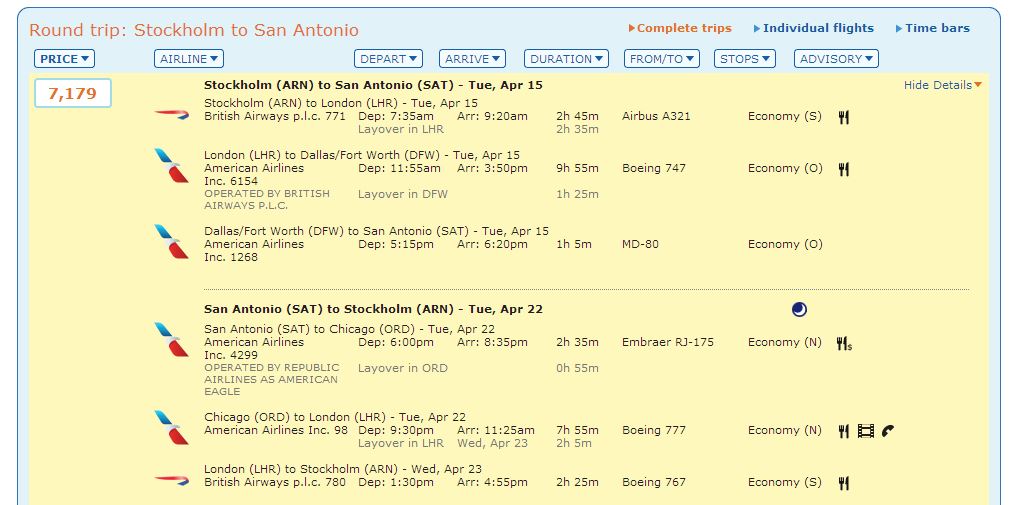Select the Complete trips view
Image resolution: width=1012 pixels, height=505 pixels.
683,28
